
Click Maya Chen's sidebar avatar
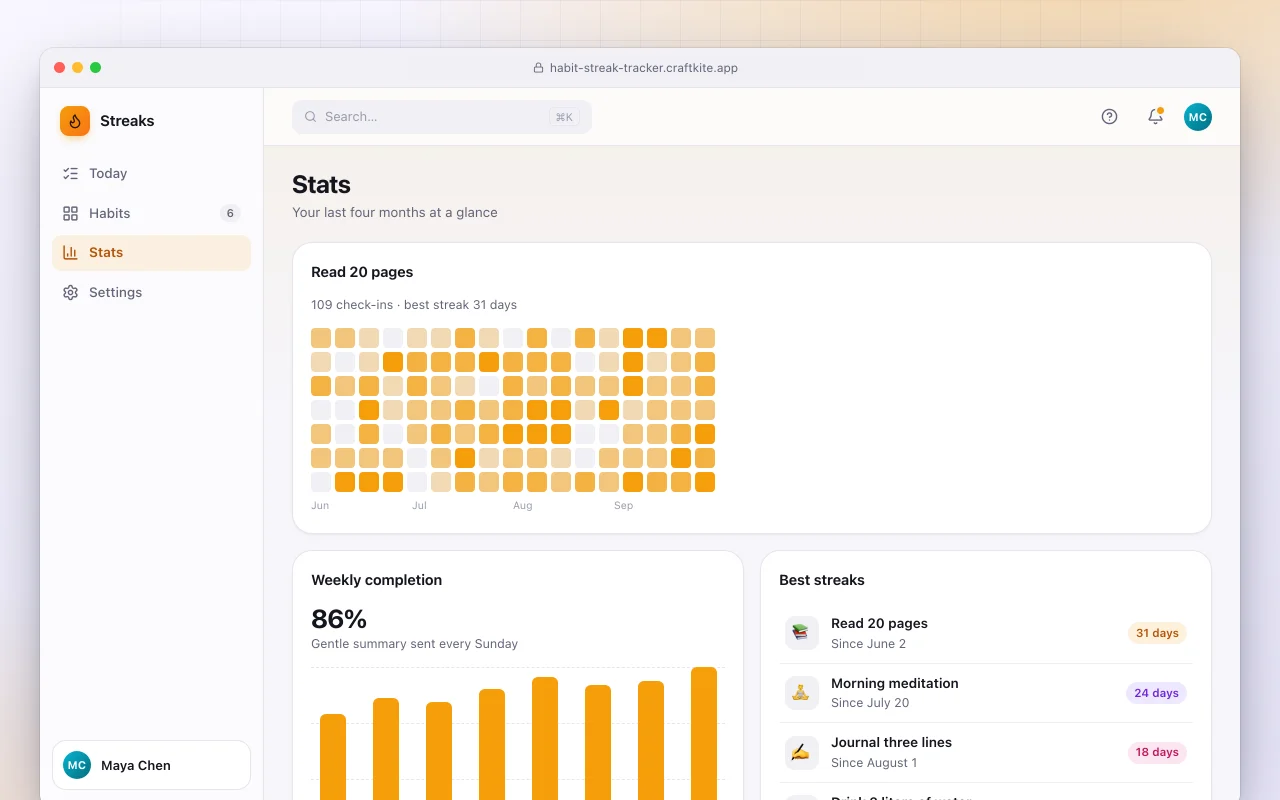point(77,765)
